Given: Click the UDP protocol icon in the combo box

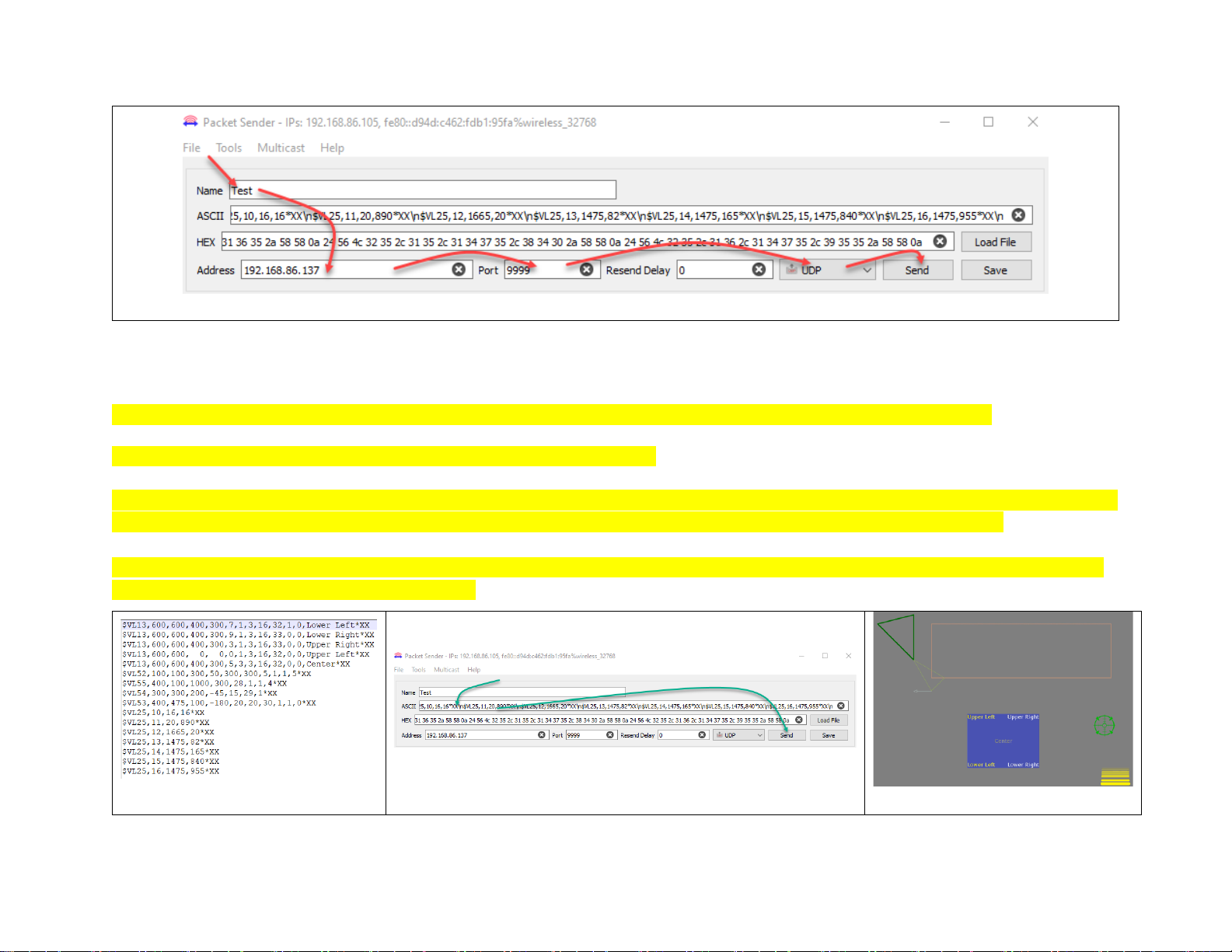Looking at the screenshot, I should (791, 269).
